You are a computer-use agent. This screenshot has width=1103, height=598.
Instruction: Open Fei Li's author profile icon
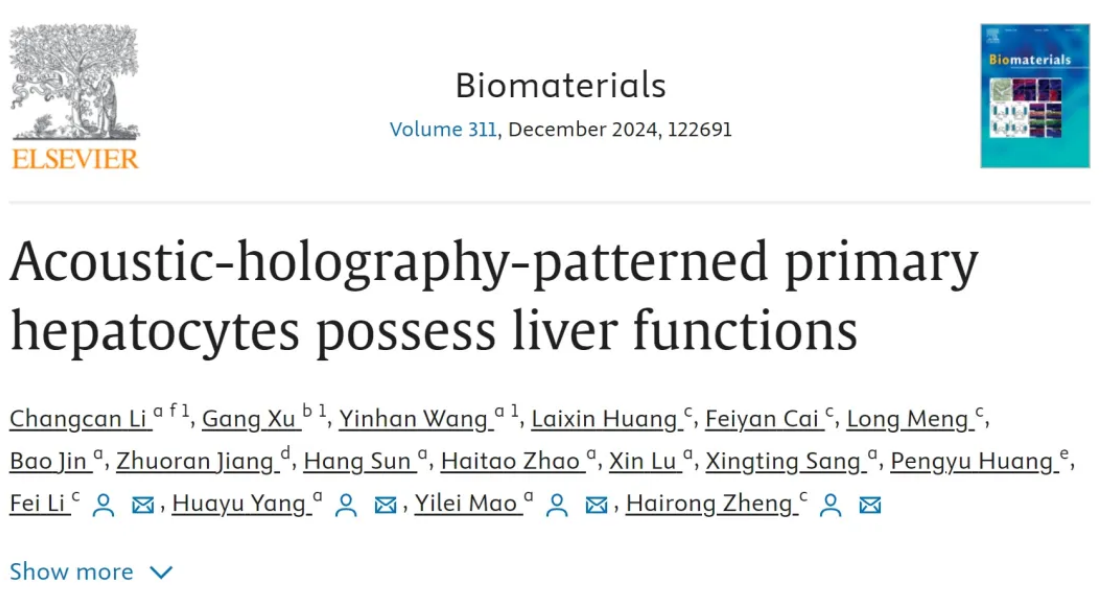coord(103,505)
